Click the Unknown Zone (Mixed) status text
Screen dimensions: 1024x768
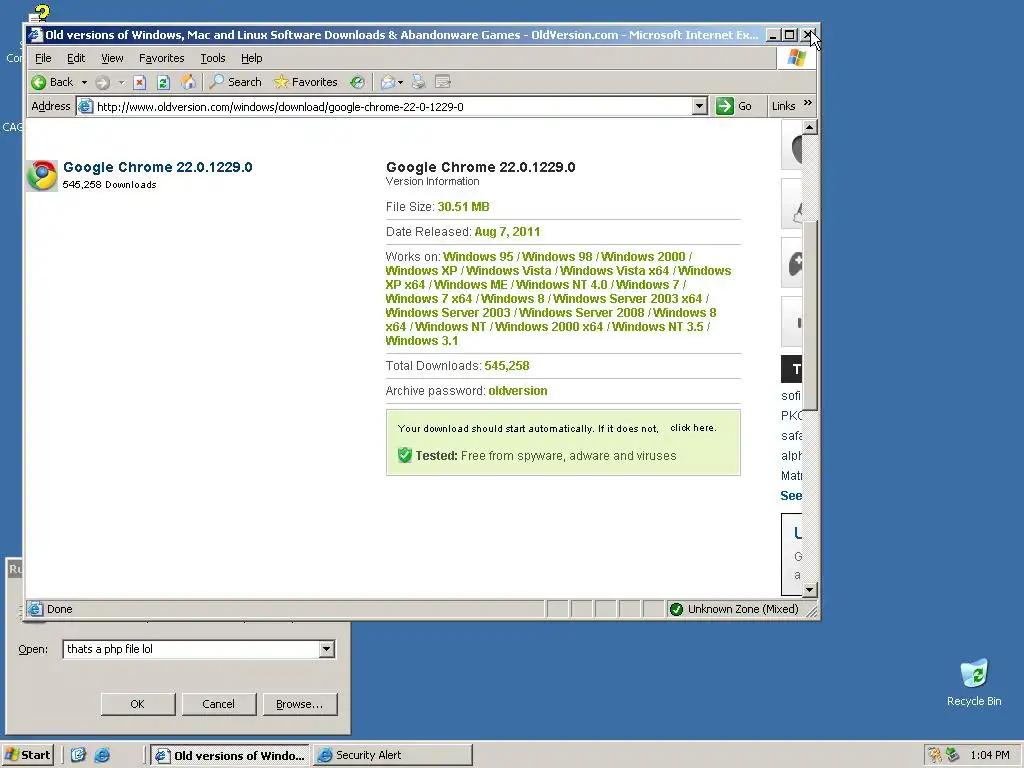click(743, 609)
